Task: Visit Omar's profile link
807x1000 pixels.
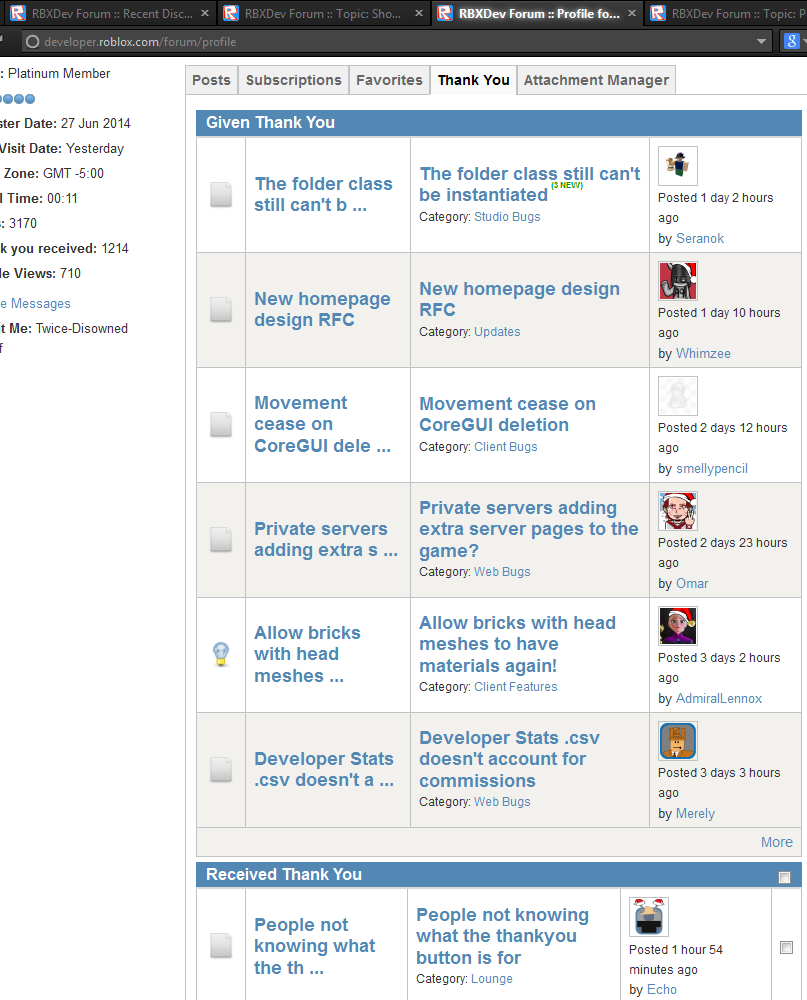Action: click(x=692, y=584)
